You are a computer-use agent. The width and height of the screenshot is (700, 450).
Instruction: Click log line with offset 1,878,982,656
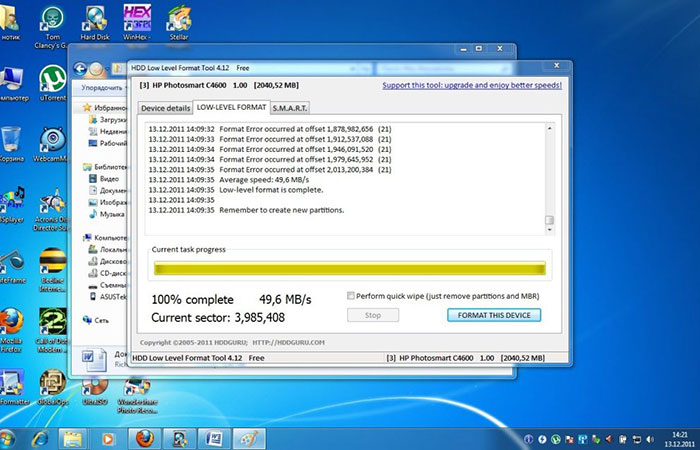coord(270,129)
